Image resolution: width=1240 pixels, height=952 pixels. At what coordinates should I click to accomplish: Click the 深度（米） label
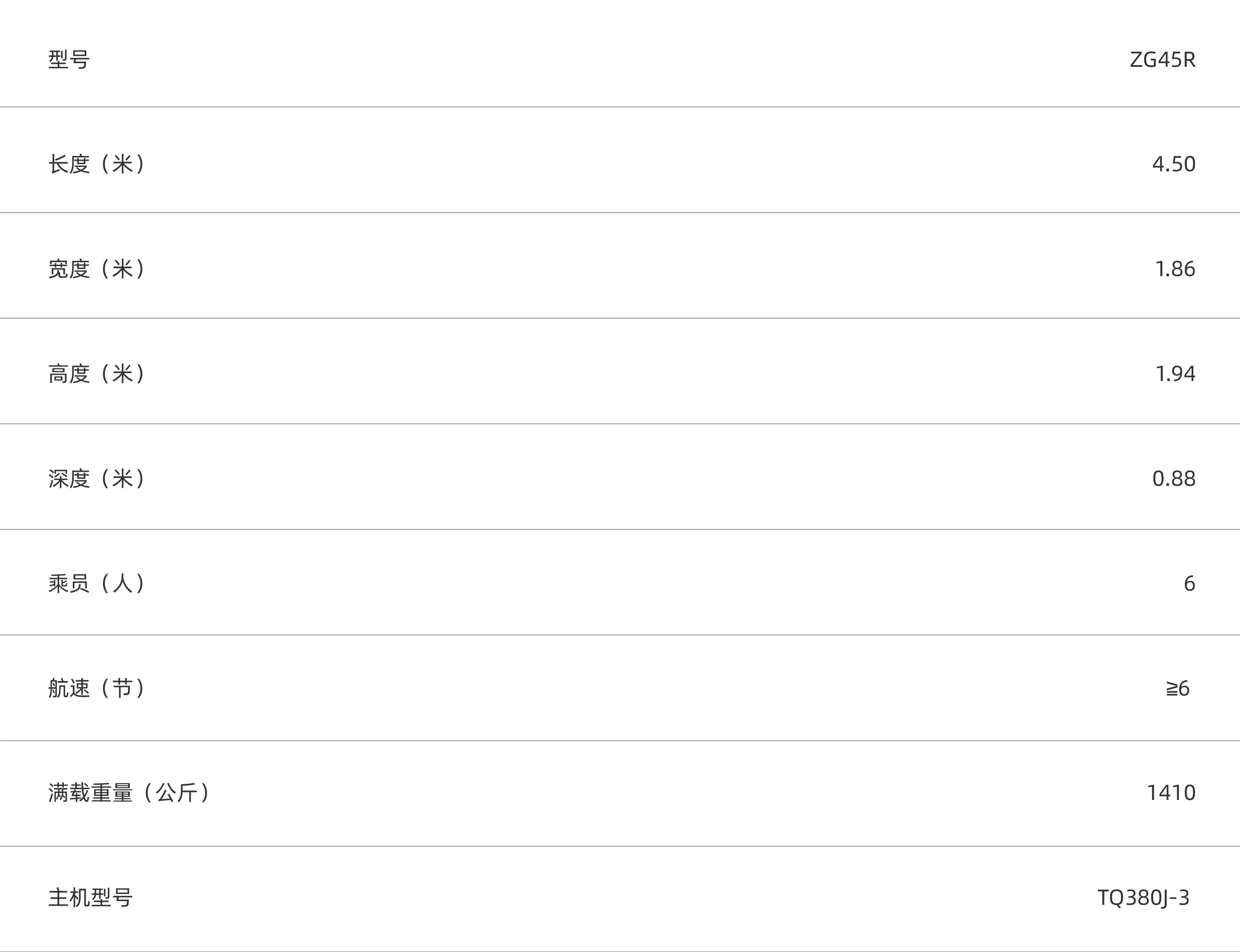97,479
